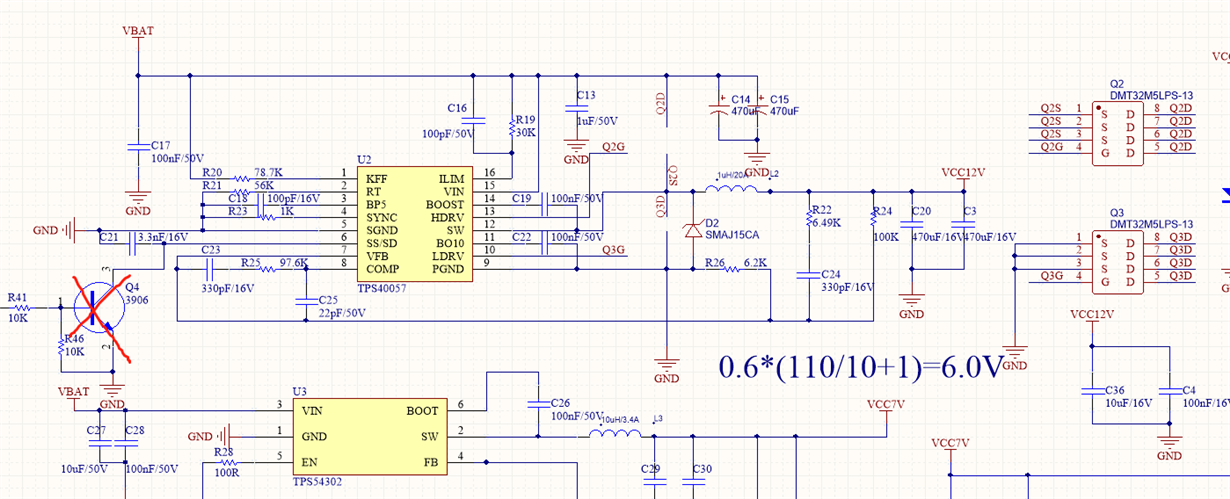Click the EN pin name on U3
The width and height of the screenshot is (1230, 499).
point(310,462)
